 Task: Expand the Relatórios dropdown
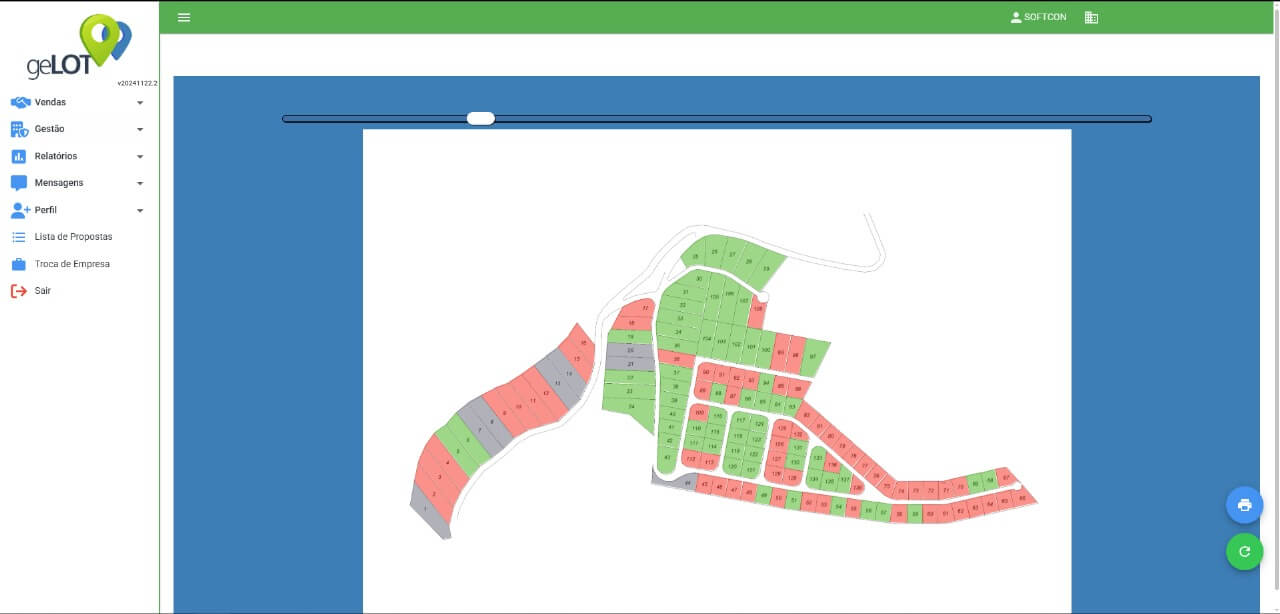click(x=141, y=155)
